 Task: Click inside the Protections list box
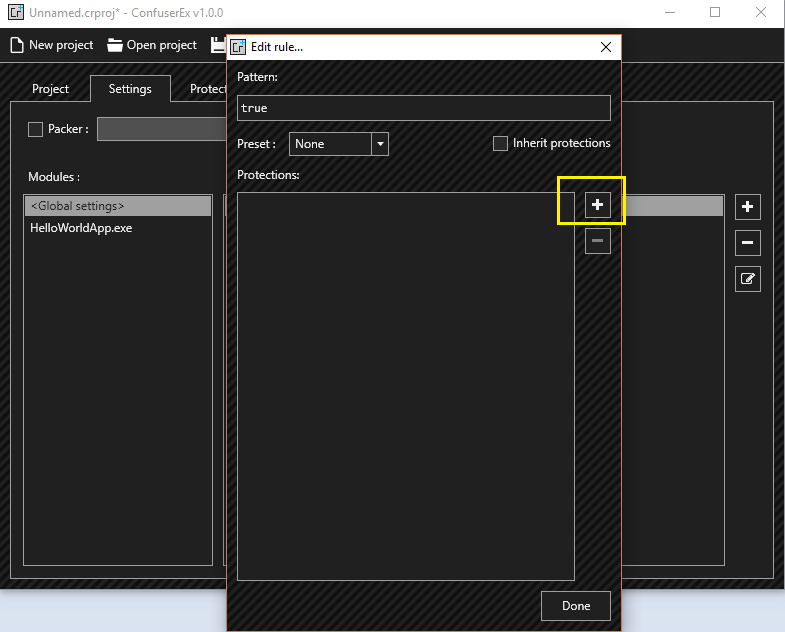(406, 386)
